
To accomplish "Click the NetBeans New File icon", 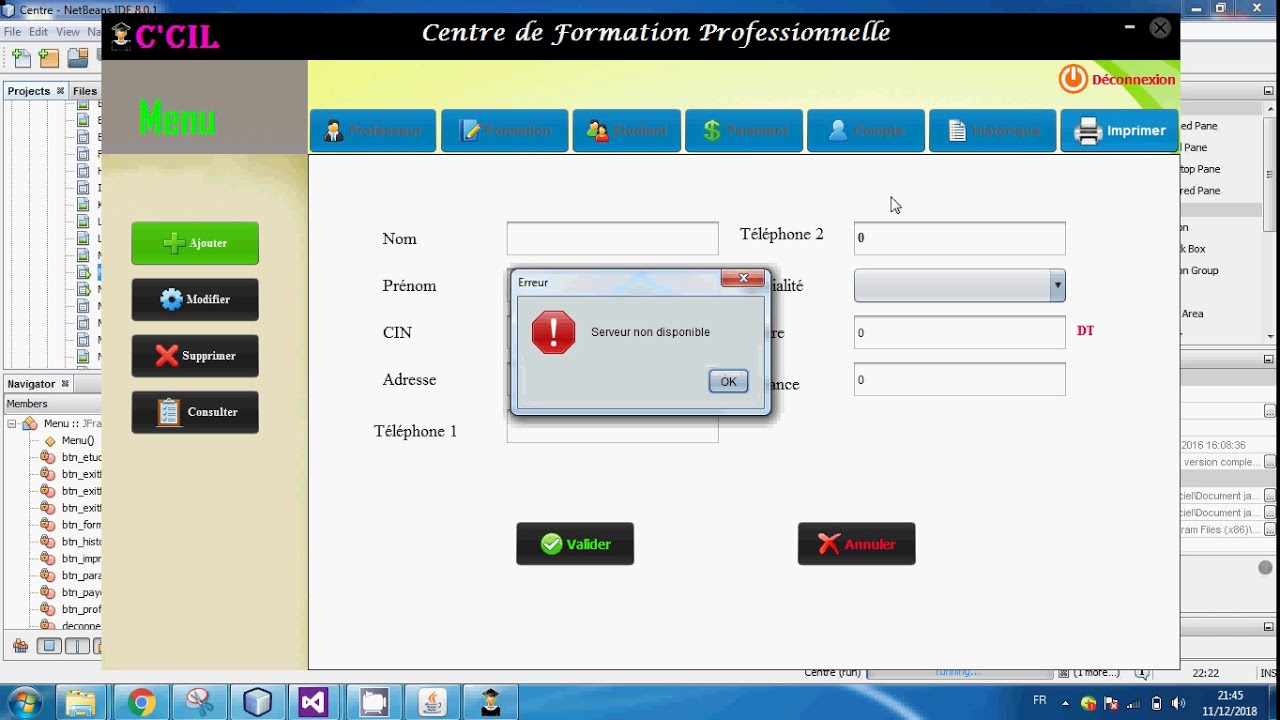I will 21,58.
